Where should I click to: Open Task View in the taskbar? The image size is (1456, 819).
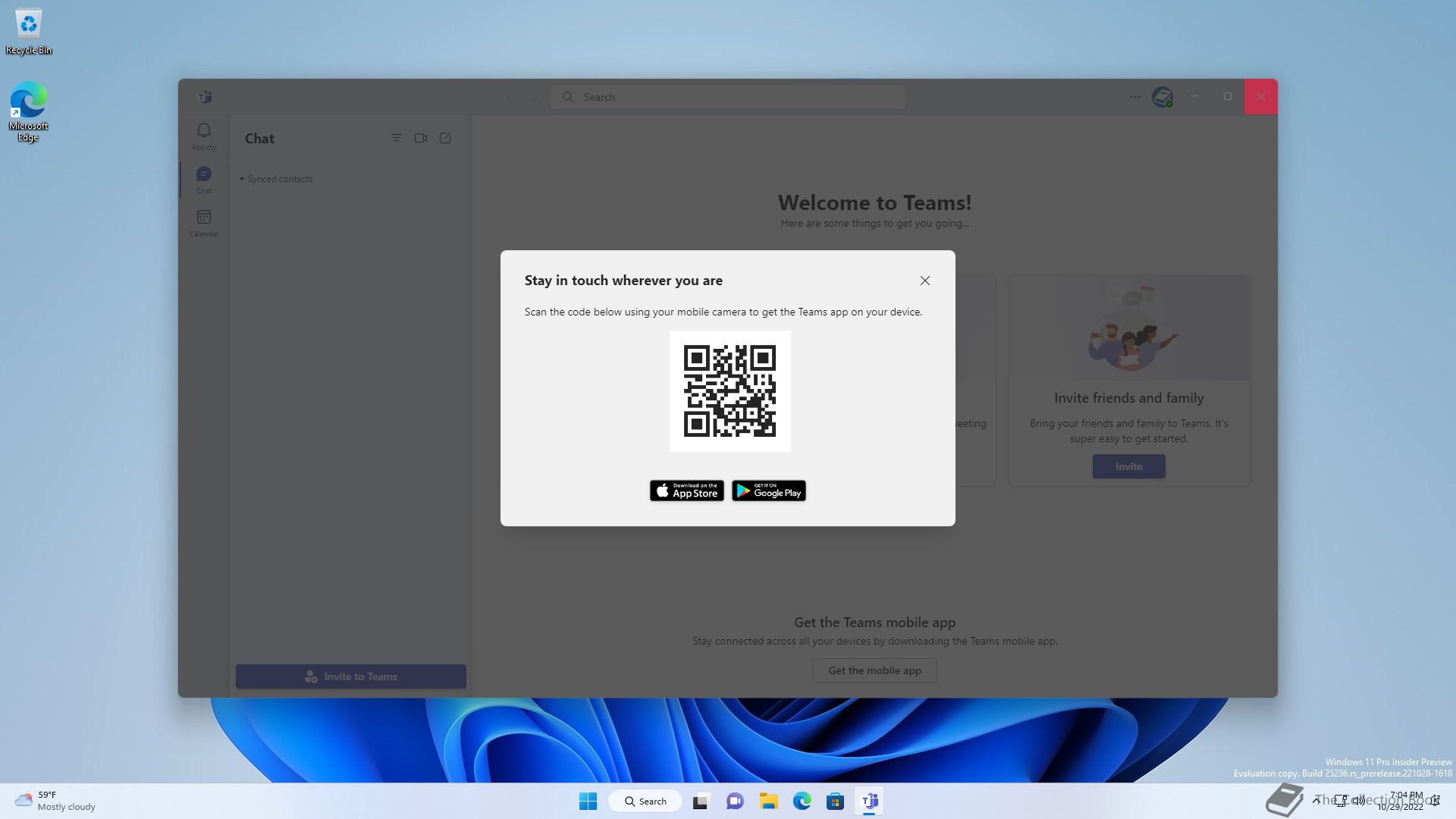pyautogui.click(x=701, y=801)
